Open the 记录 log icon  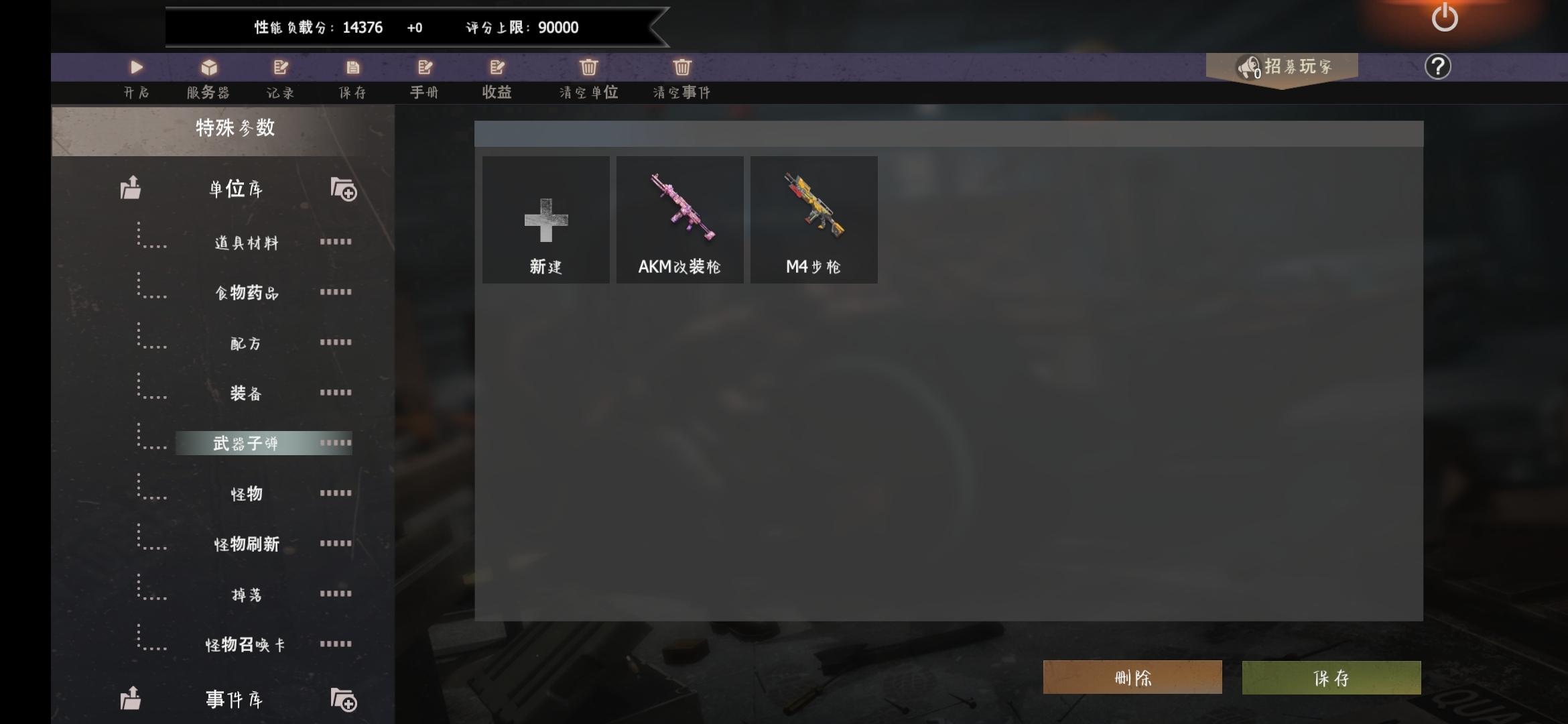tap(281, 67)
